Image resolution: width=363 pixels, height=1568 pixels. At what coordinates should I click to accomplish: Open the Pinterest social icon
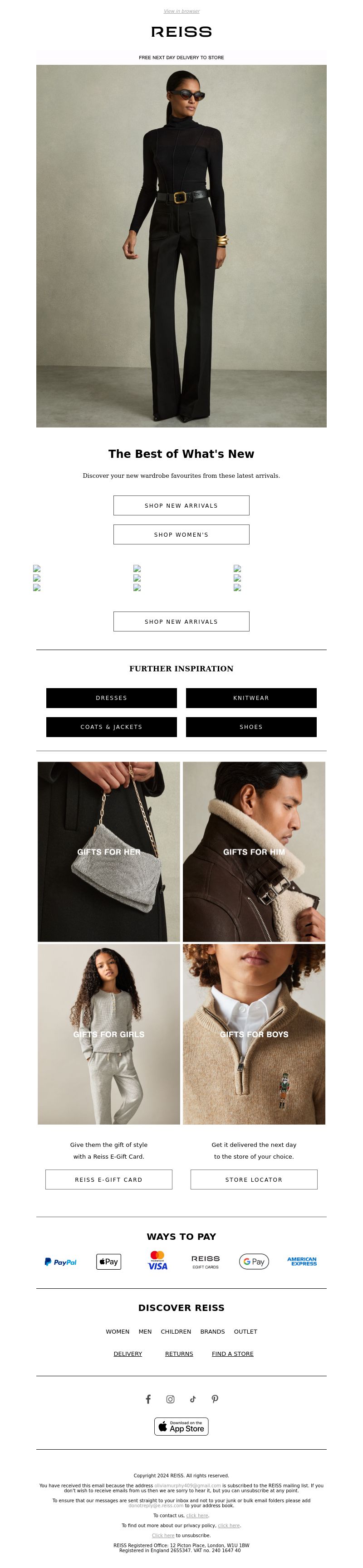215,1399
